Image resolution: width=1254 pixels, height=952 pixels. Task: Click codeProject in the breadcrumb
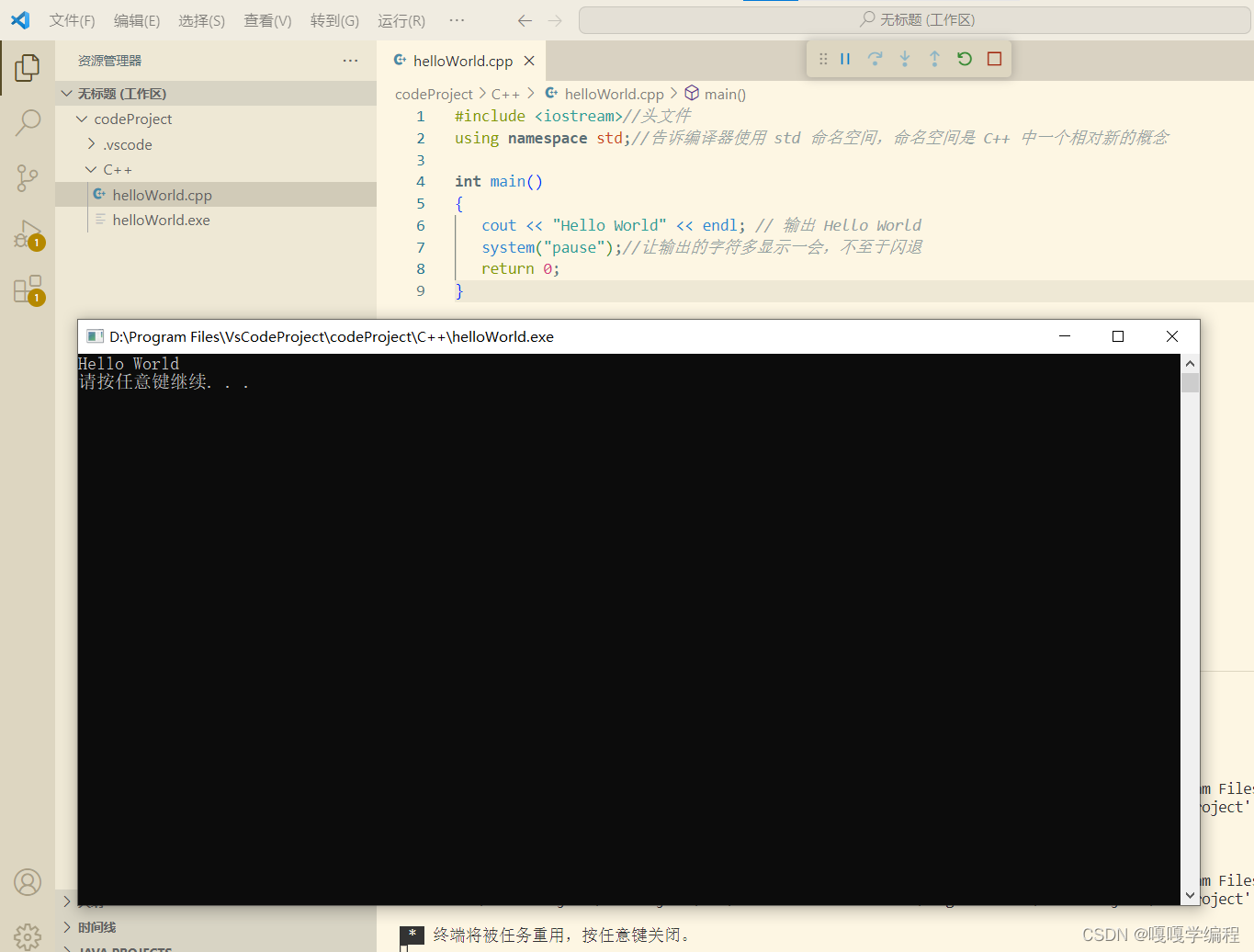click(x=434, y=94)
